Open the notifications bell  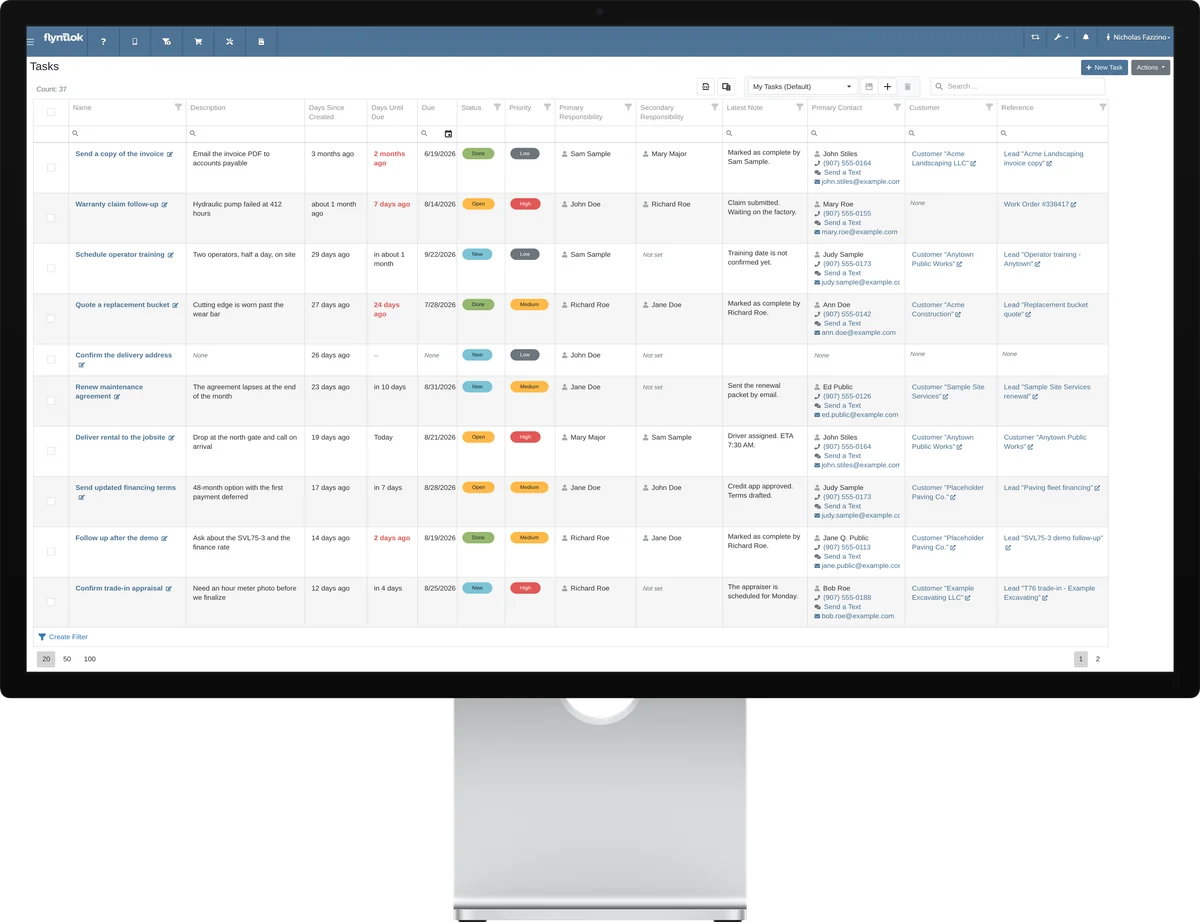point(1086,38)
